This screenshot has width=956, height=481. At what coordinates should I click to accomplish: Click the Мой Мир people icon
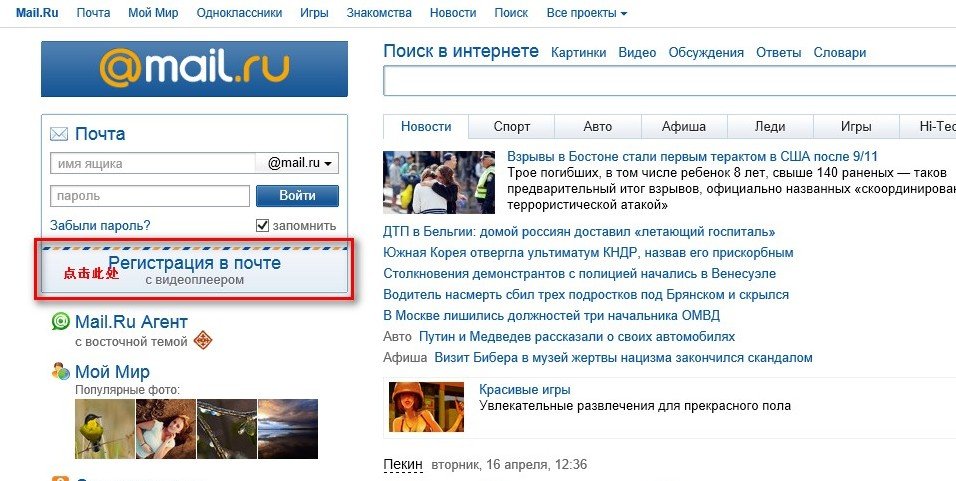(x=61, y=372)
